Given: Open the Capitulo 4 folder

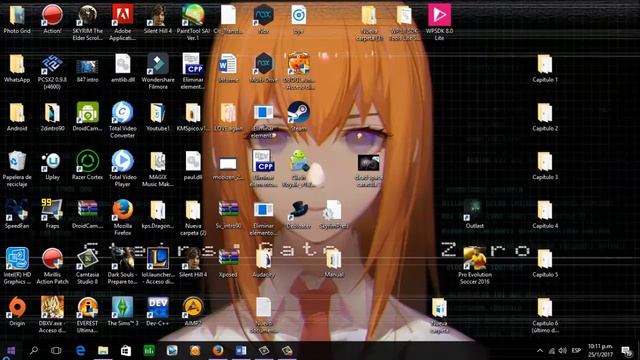Looking at the screenshot, I should tap(545, 211).
